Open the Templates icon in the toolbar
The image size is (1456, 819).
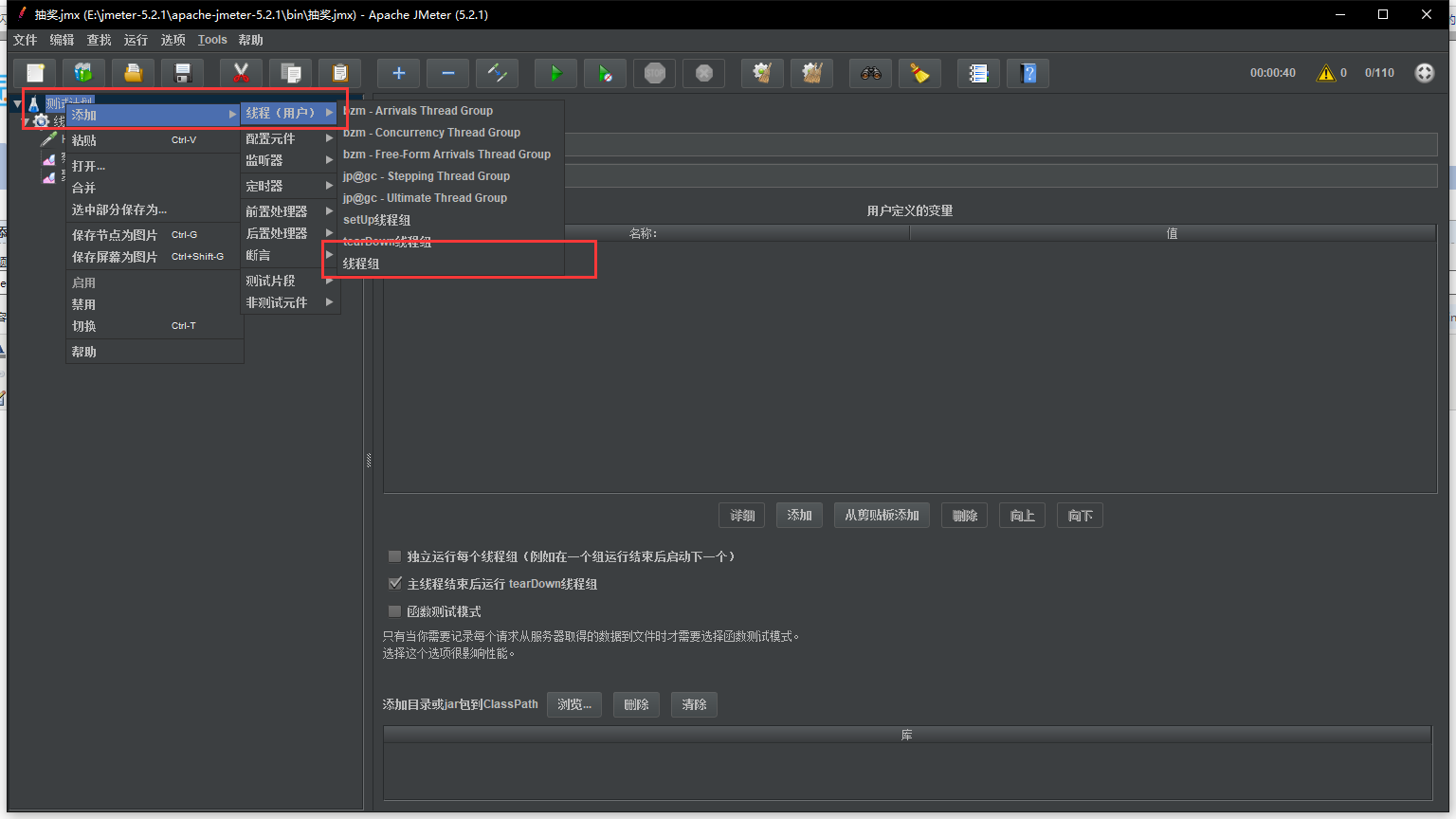[84, 73]
